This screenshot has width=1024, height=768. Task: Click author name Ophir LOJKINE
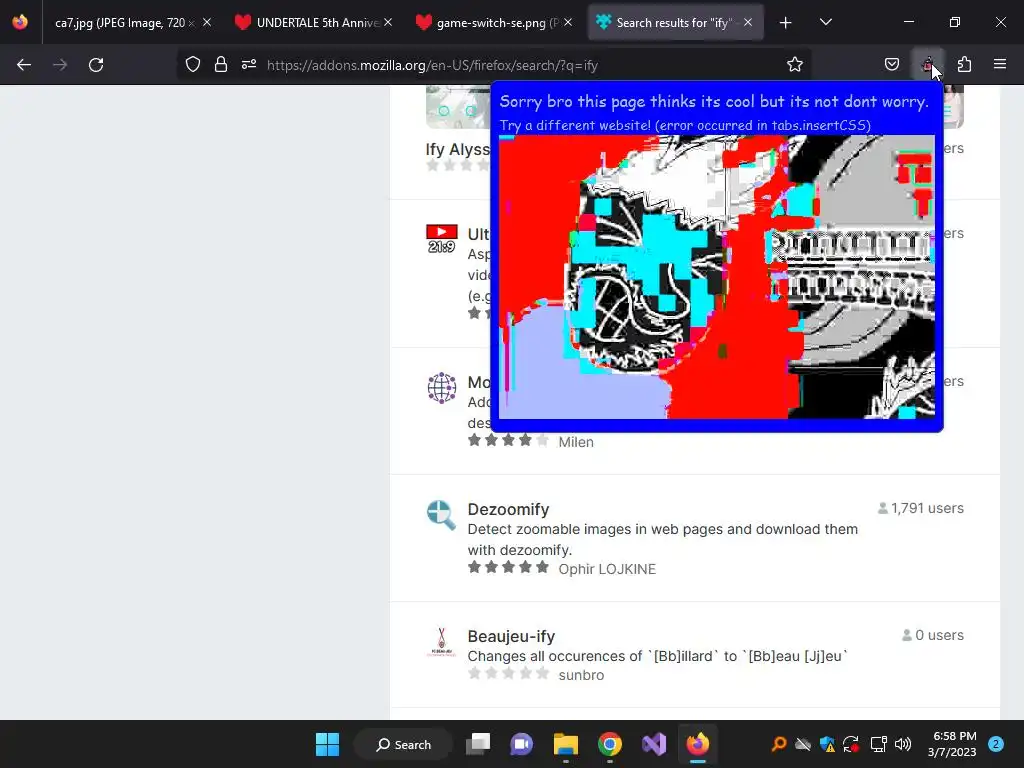pos(607,569)
